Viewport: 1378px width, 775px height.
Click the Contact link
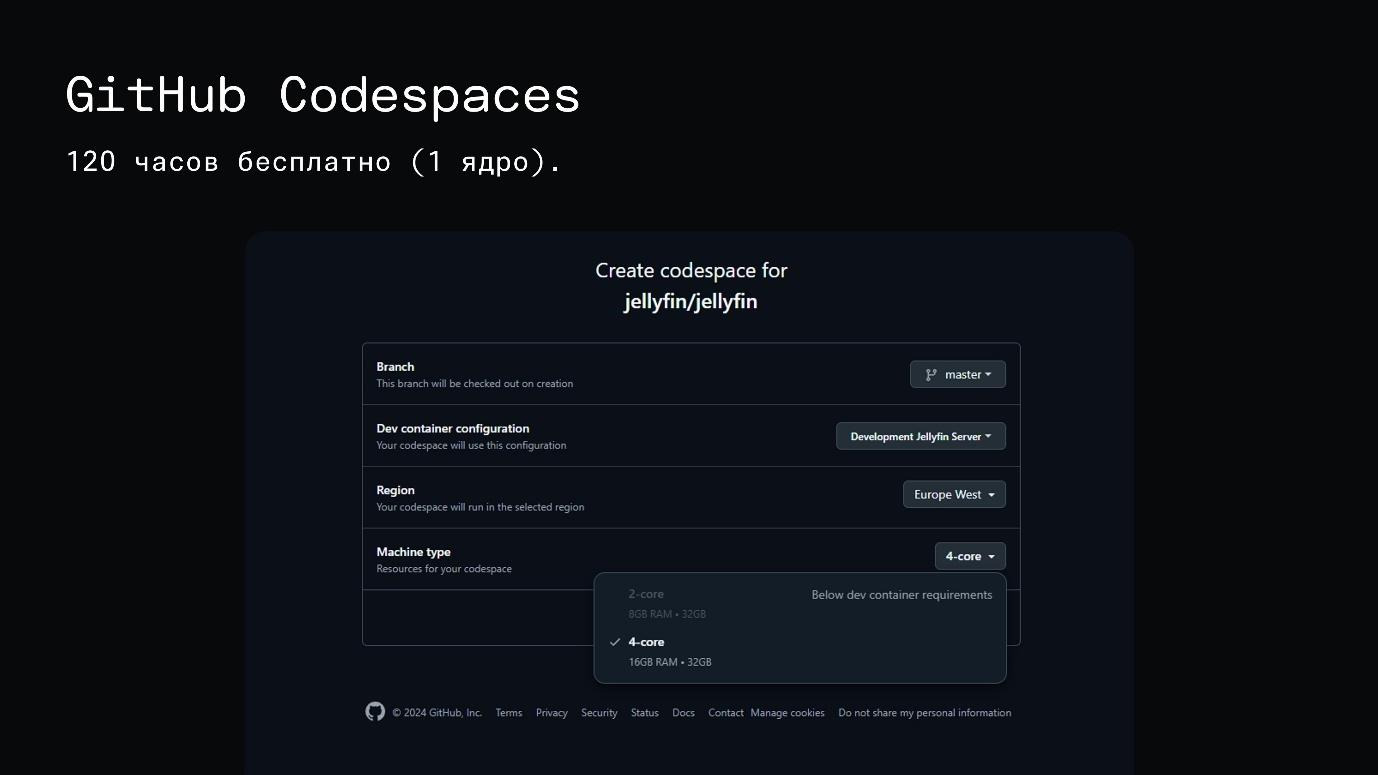tap(725, 712)
